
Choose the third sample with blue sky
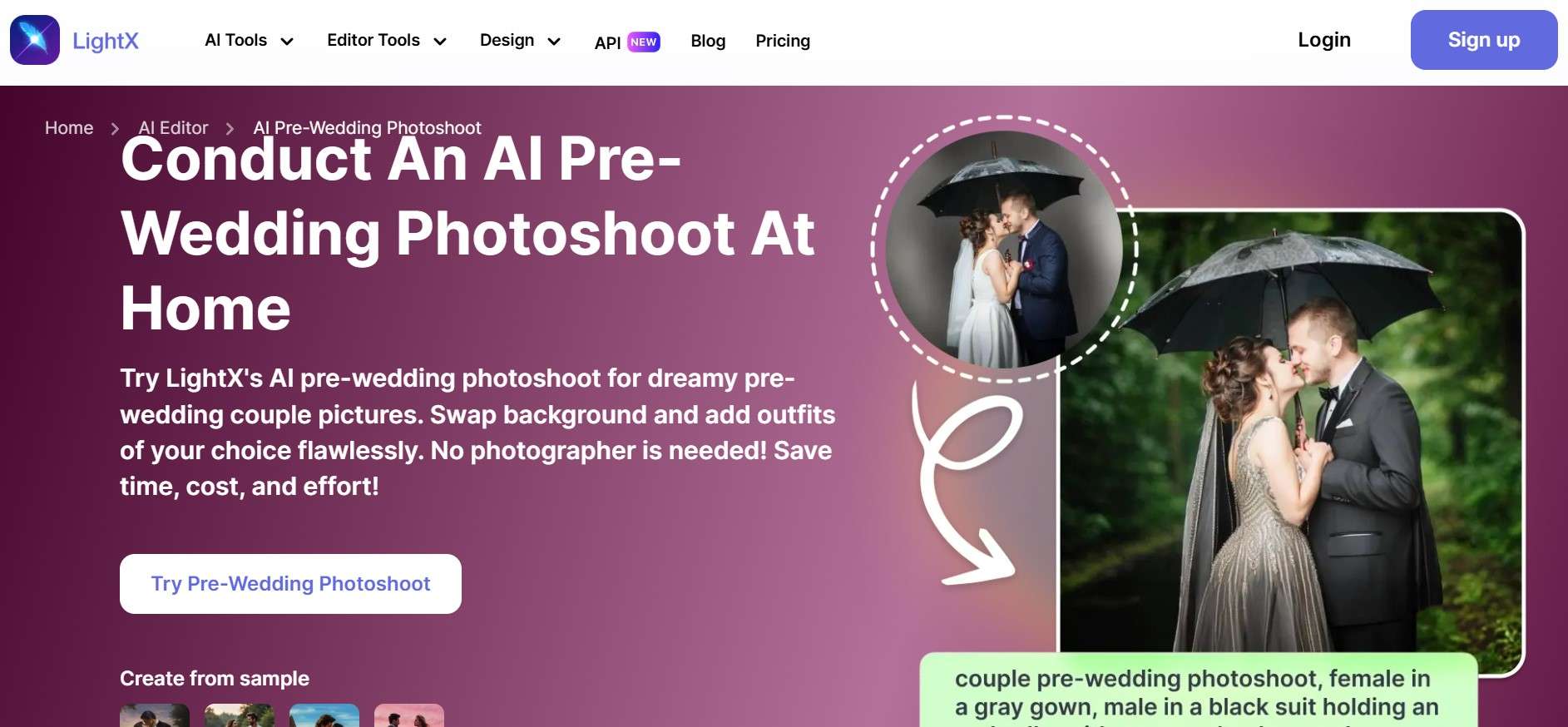pyautogui.click(x=324, y=715)
